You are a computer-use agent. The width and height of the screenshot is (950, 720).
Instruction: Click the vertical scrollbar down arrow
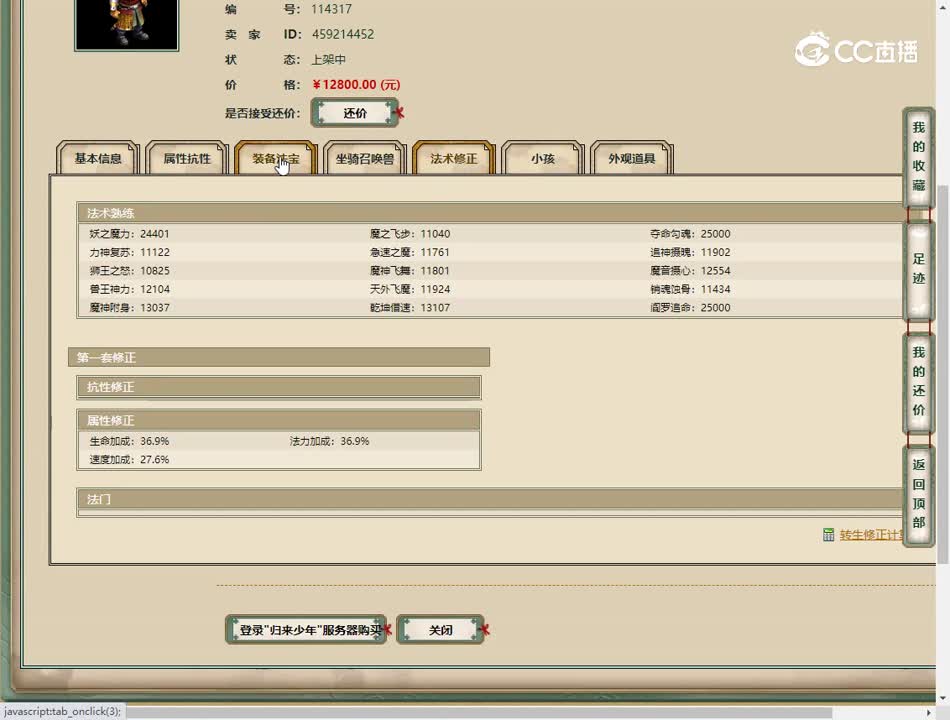pos(943,698)
